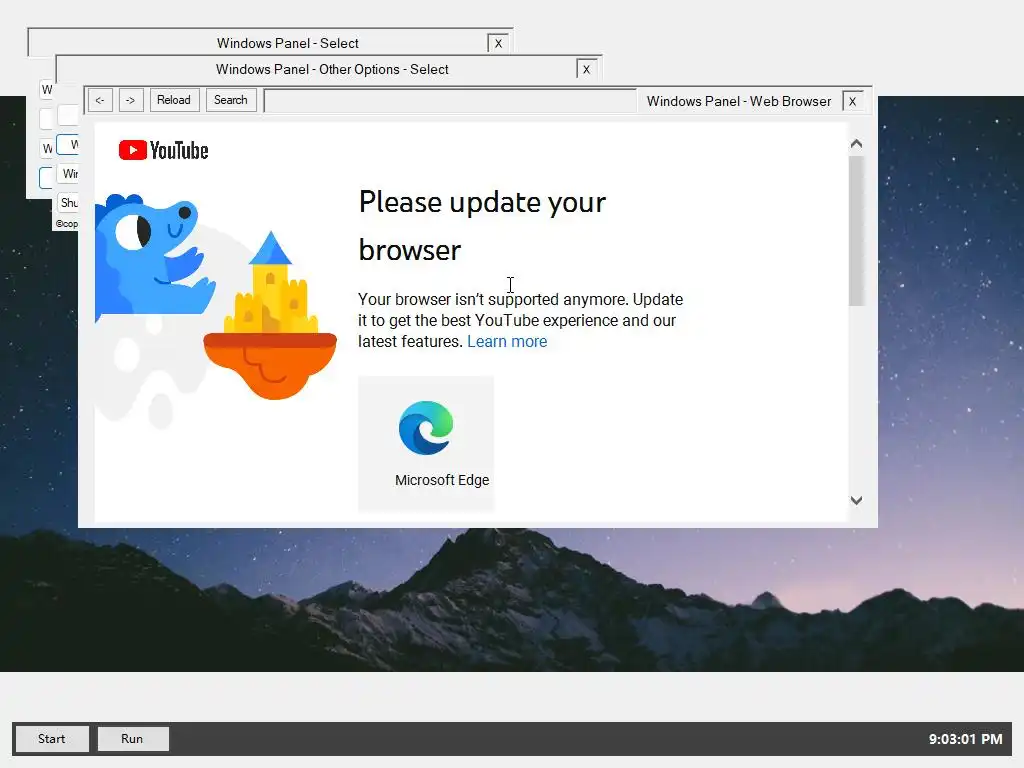Click the vertical scrollbar thumb

(x=856, y=230)
